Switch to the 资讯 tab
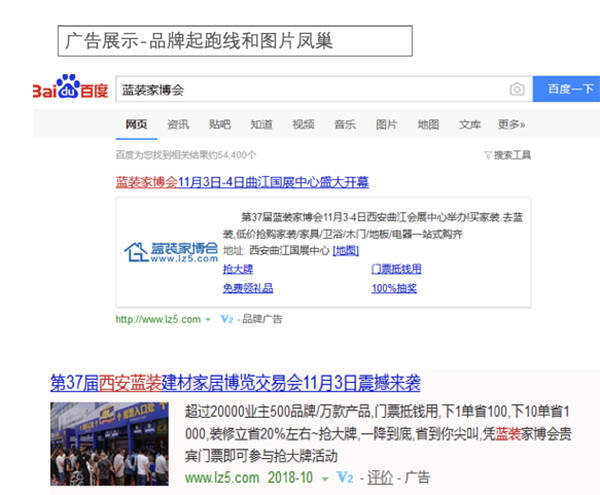This screenshot has width=600, height=495. (178, 124)
